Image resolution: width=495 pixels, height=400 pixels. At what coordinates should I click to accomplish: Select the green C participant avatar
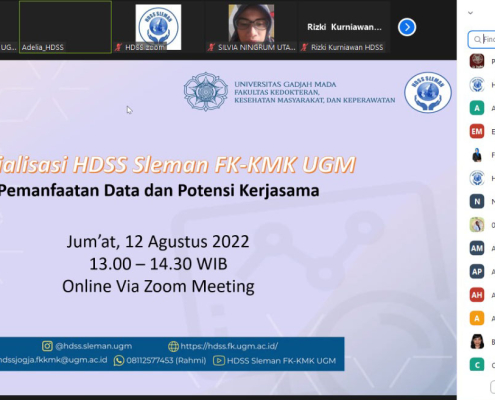(x=477, y=365)
